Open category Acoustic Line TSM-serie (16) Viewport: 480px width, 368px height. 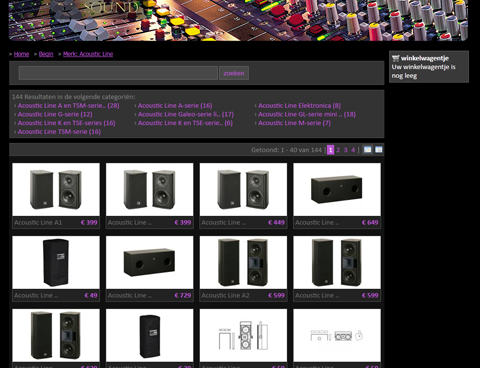[x=59, y=132]
